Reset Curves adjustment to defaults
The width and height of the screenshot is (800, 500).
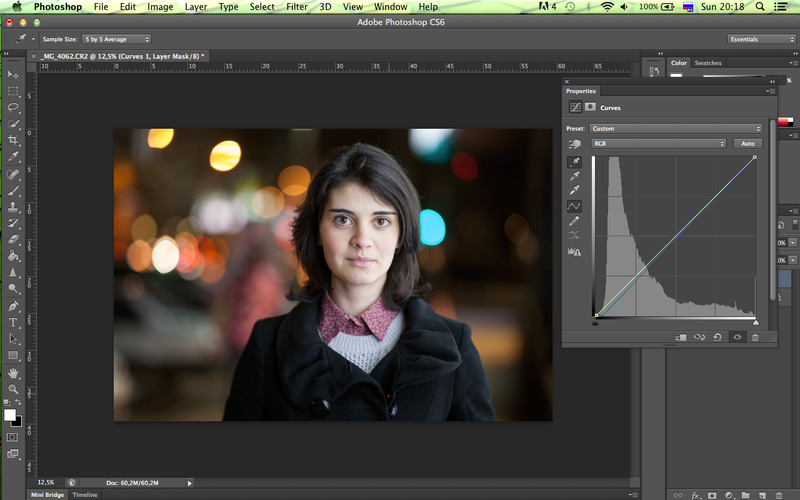(x=717, y=338)
